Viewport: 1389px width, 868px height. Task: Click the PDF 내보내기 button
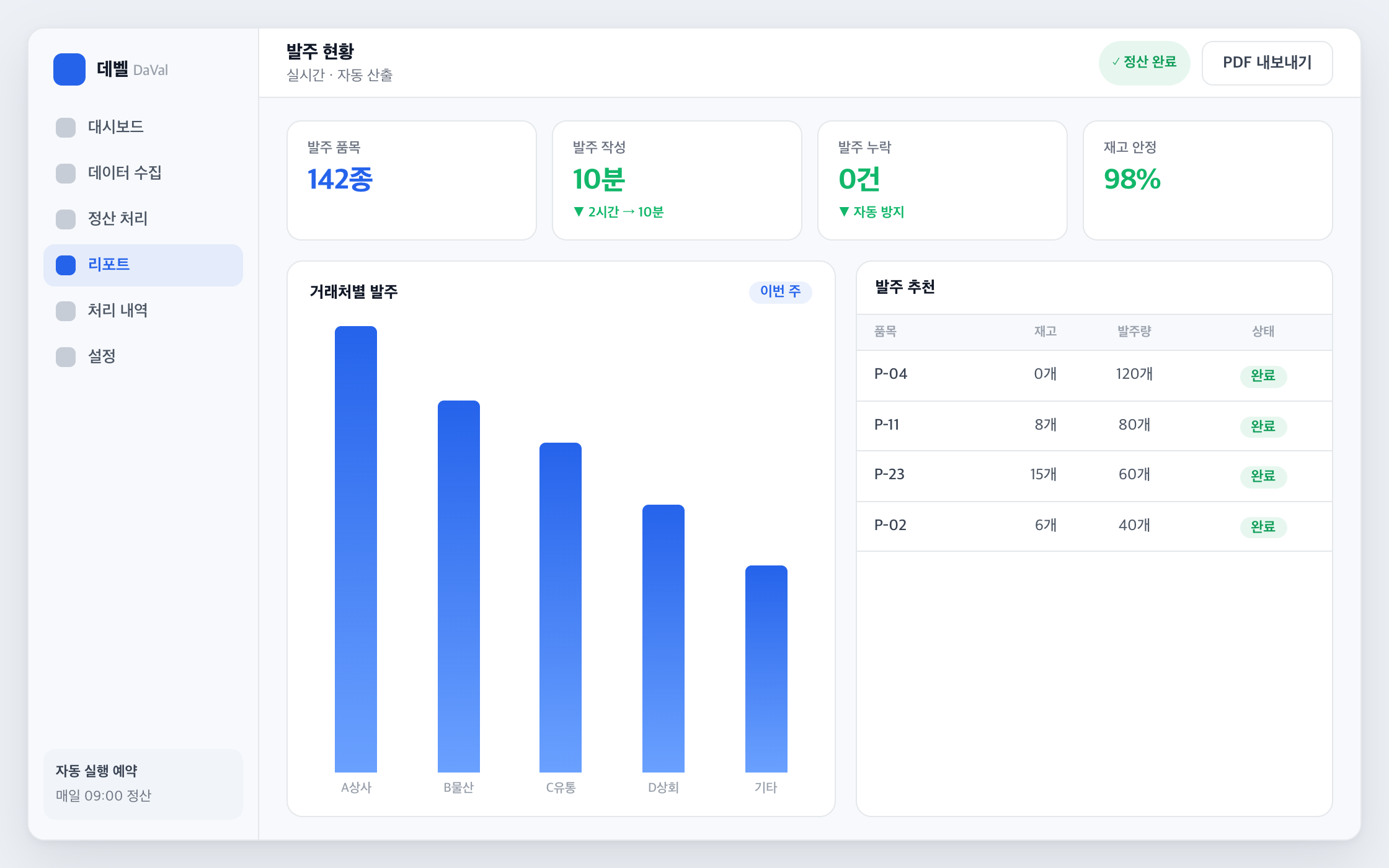pos(1267,63)
